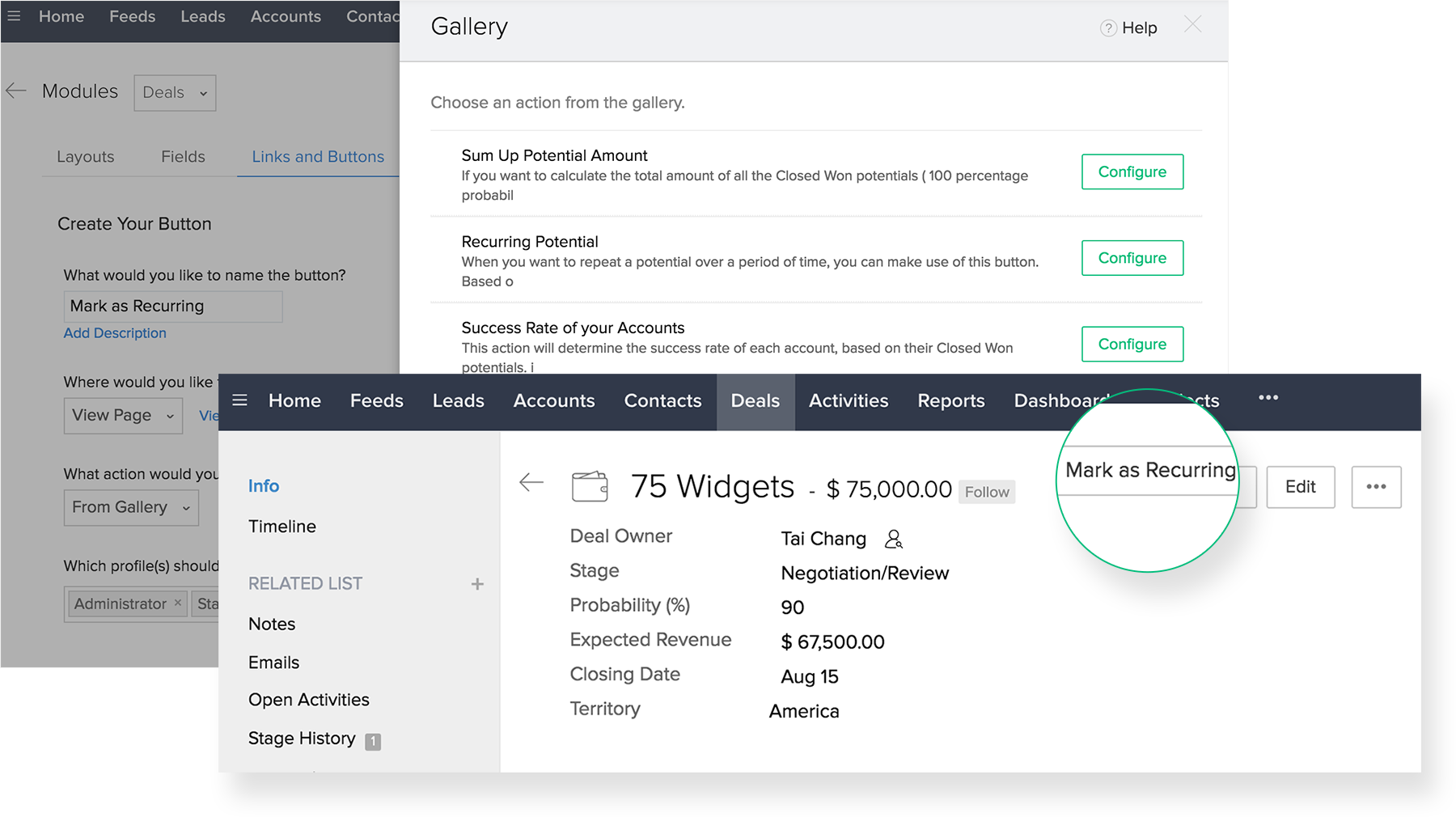
Task: Configure the Recurring Potential action
Action: coord(1132,258)
